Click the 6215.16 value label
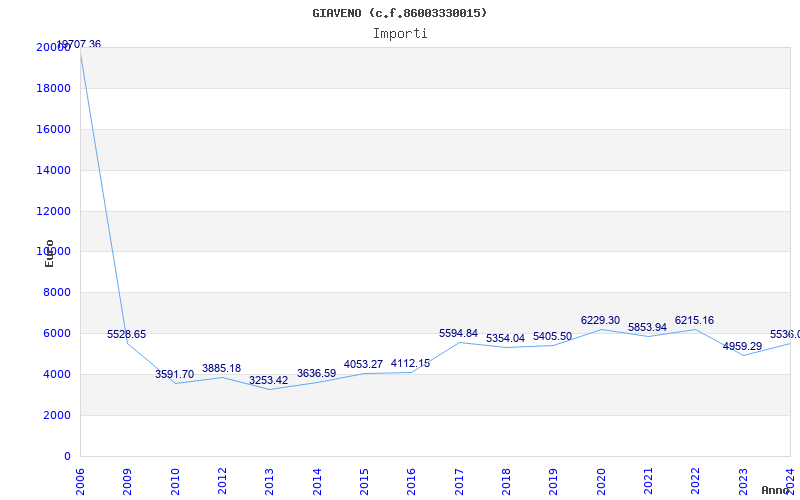This screenshot has width=800, height=500. point(694,320)
